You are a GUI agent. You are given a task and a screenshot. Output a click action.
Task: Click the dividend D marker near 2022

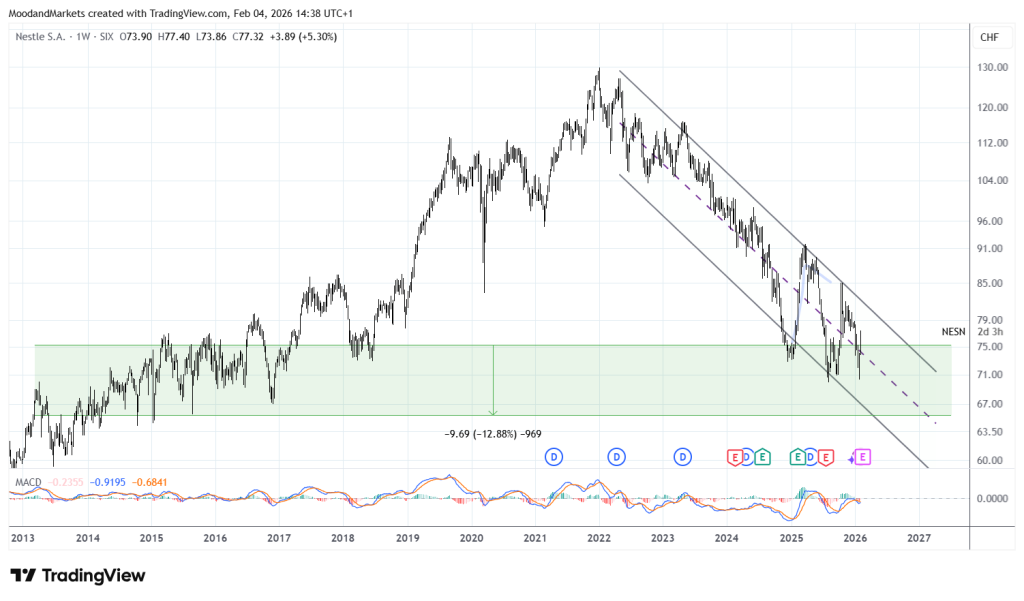[618, 457]
